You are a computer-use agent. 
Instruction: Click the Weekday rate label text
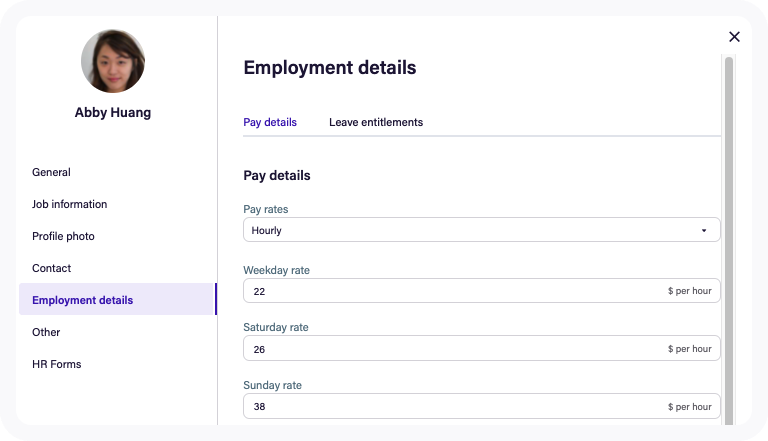click(x=283, y=270)
